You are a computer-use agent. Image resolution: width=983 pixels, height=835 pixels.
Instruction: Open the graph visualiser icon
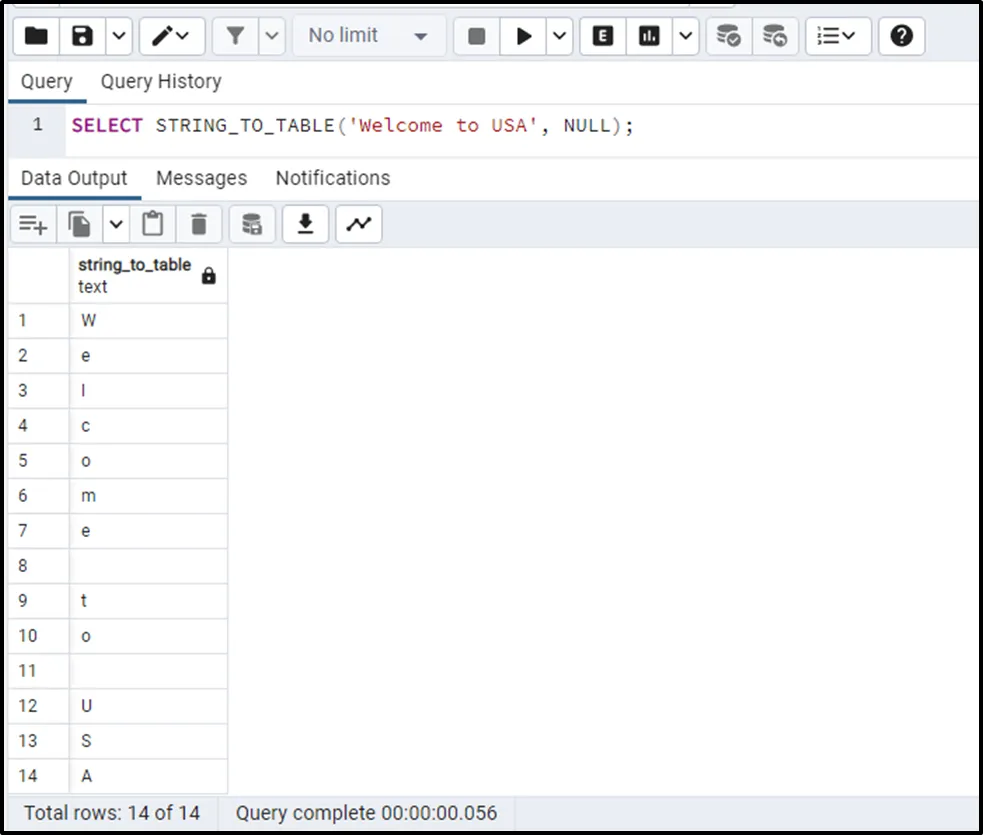(358, 225)
